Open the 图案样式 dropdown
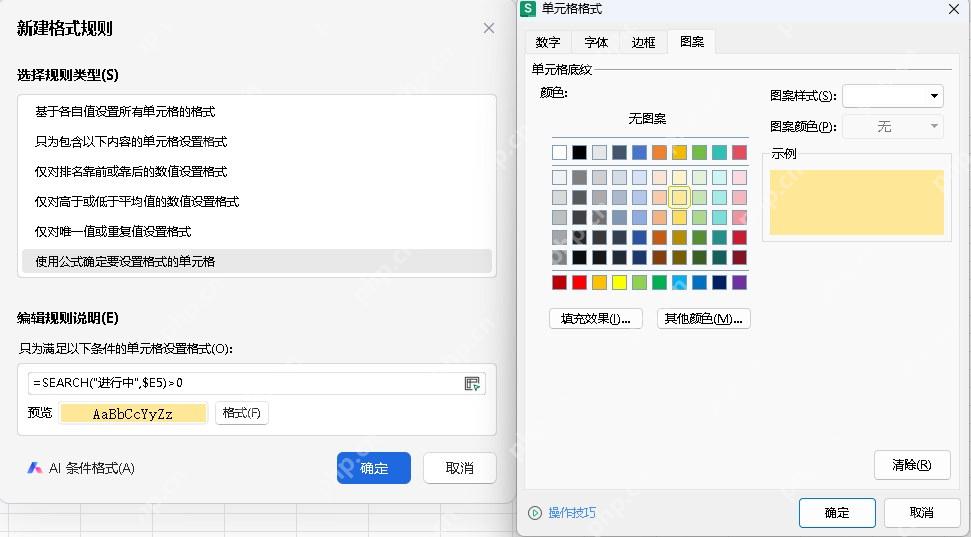 click(893, 95)
